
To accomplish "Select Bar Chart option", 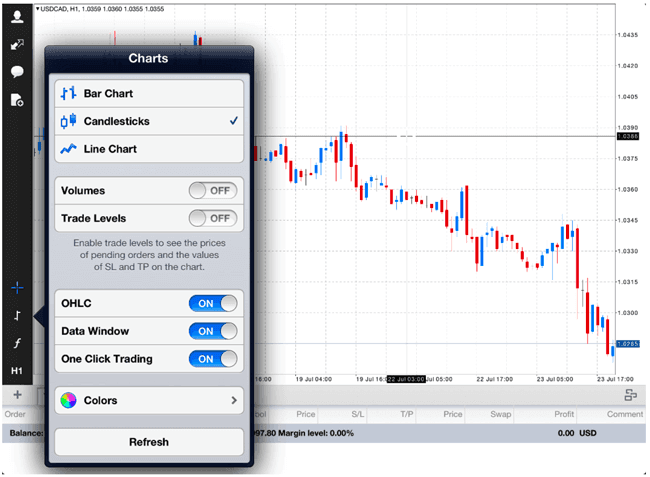I will click(x=149, y=94).
